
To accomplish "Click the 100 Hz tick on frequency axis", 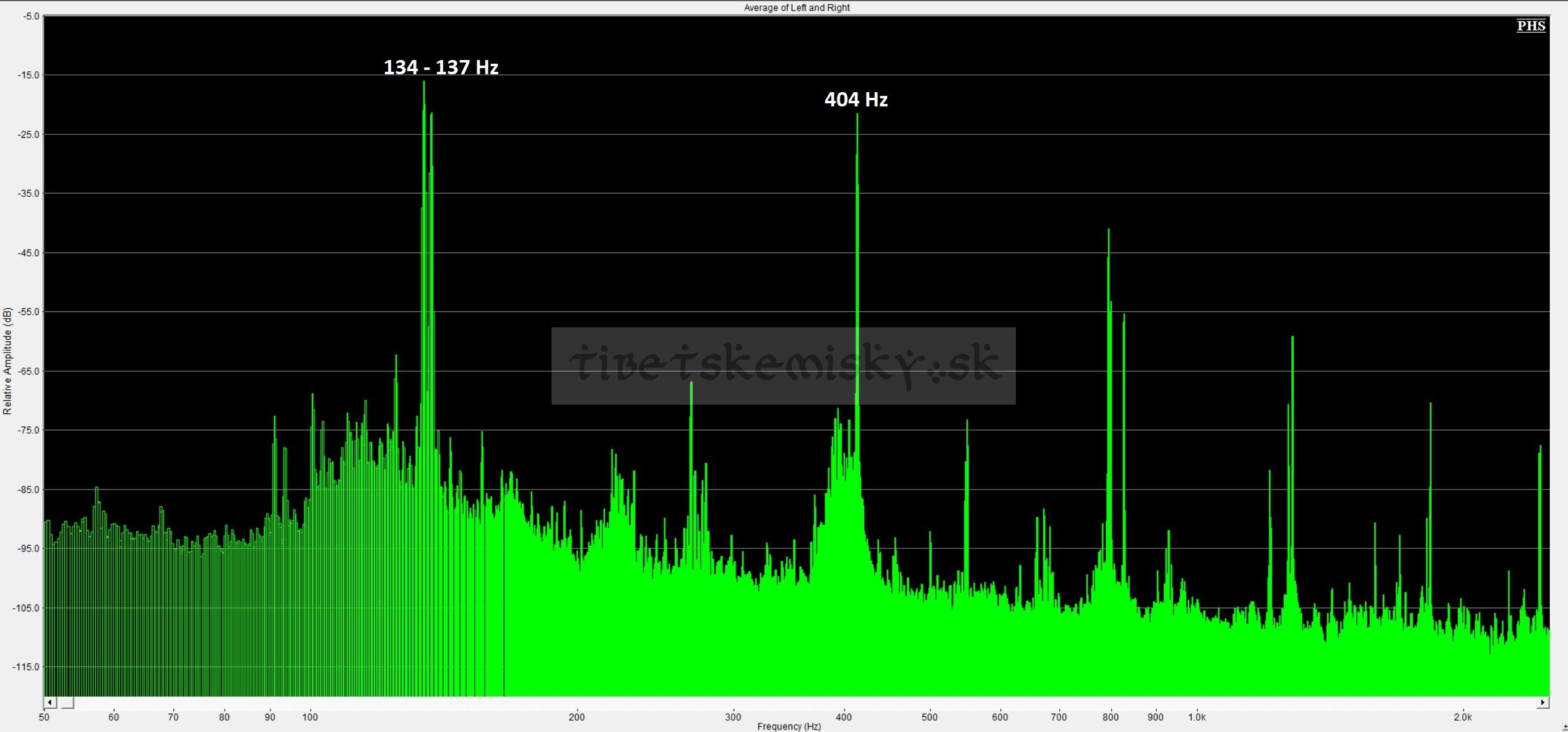I will (310, 717).
